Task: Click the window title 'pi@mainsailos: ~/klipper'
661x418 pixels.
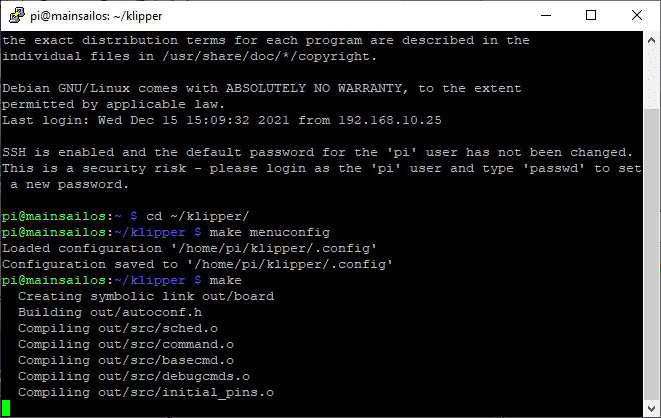Action: coord(96,16)
